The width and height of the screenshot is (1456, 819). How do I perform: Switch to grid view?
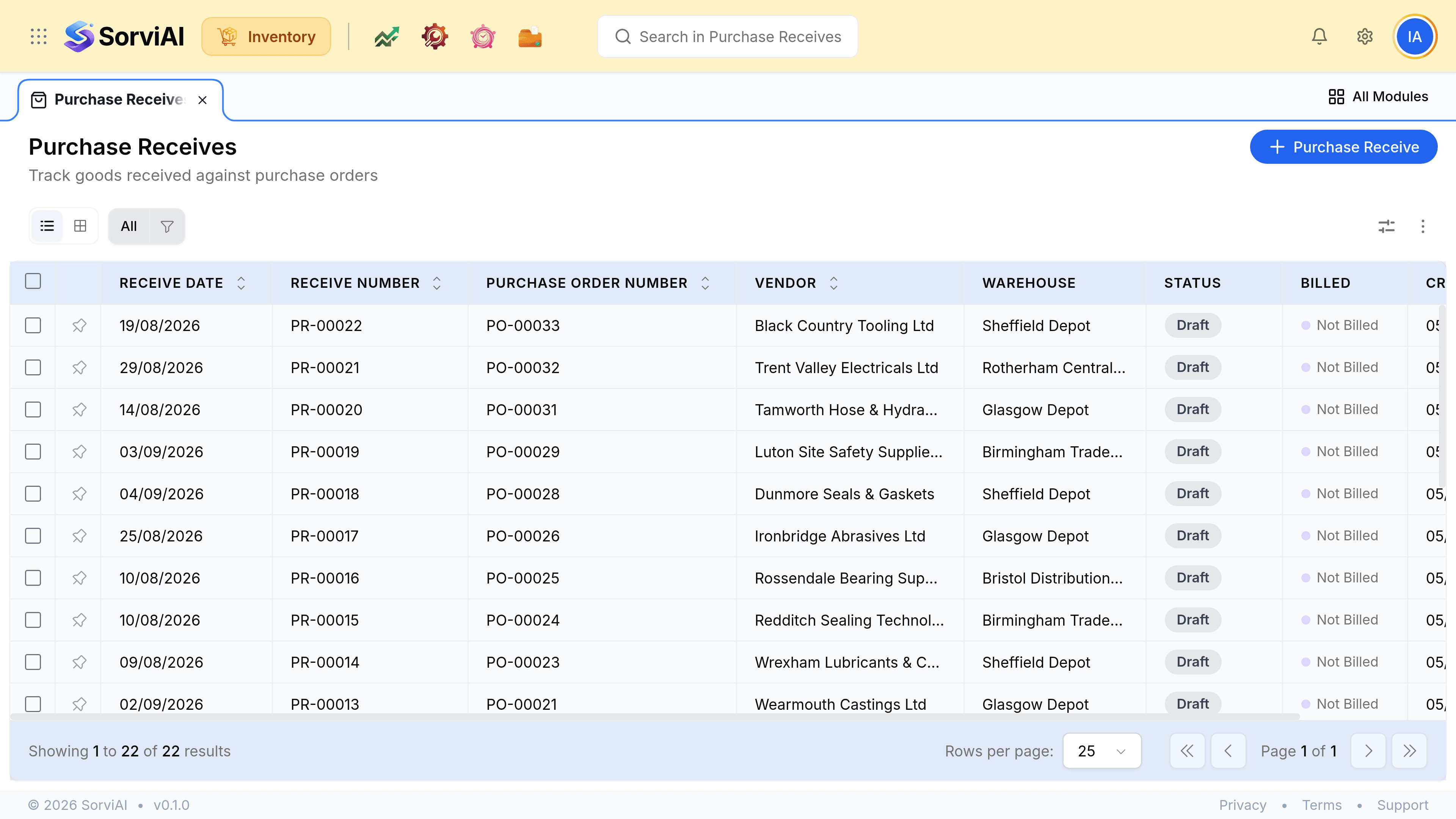[x=80, y=226]
